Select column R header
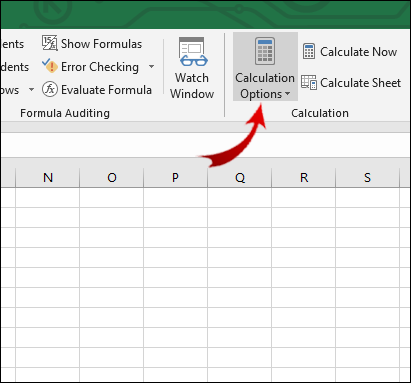This screenshot has height=383, width=411. [304, 177]
